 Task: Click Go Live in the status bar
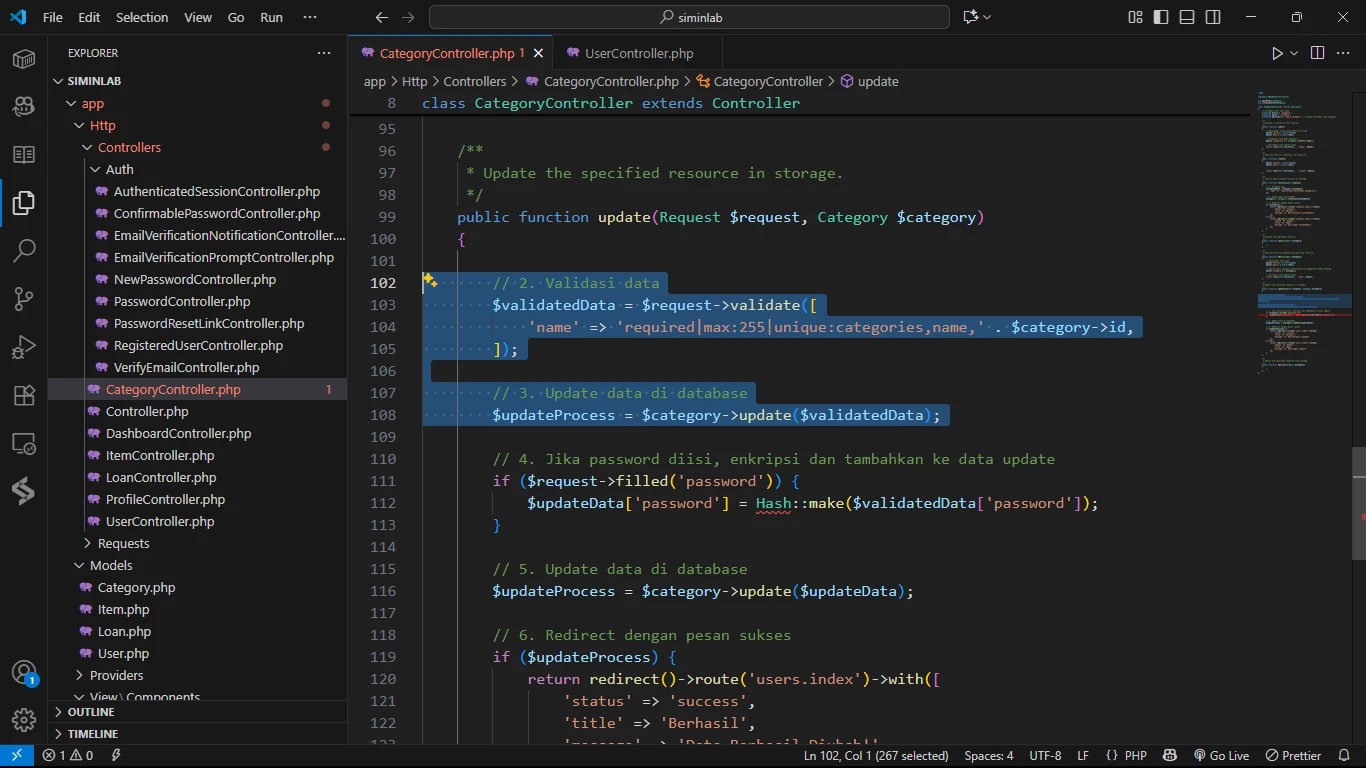1221,756
